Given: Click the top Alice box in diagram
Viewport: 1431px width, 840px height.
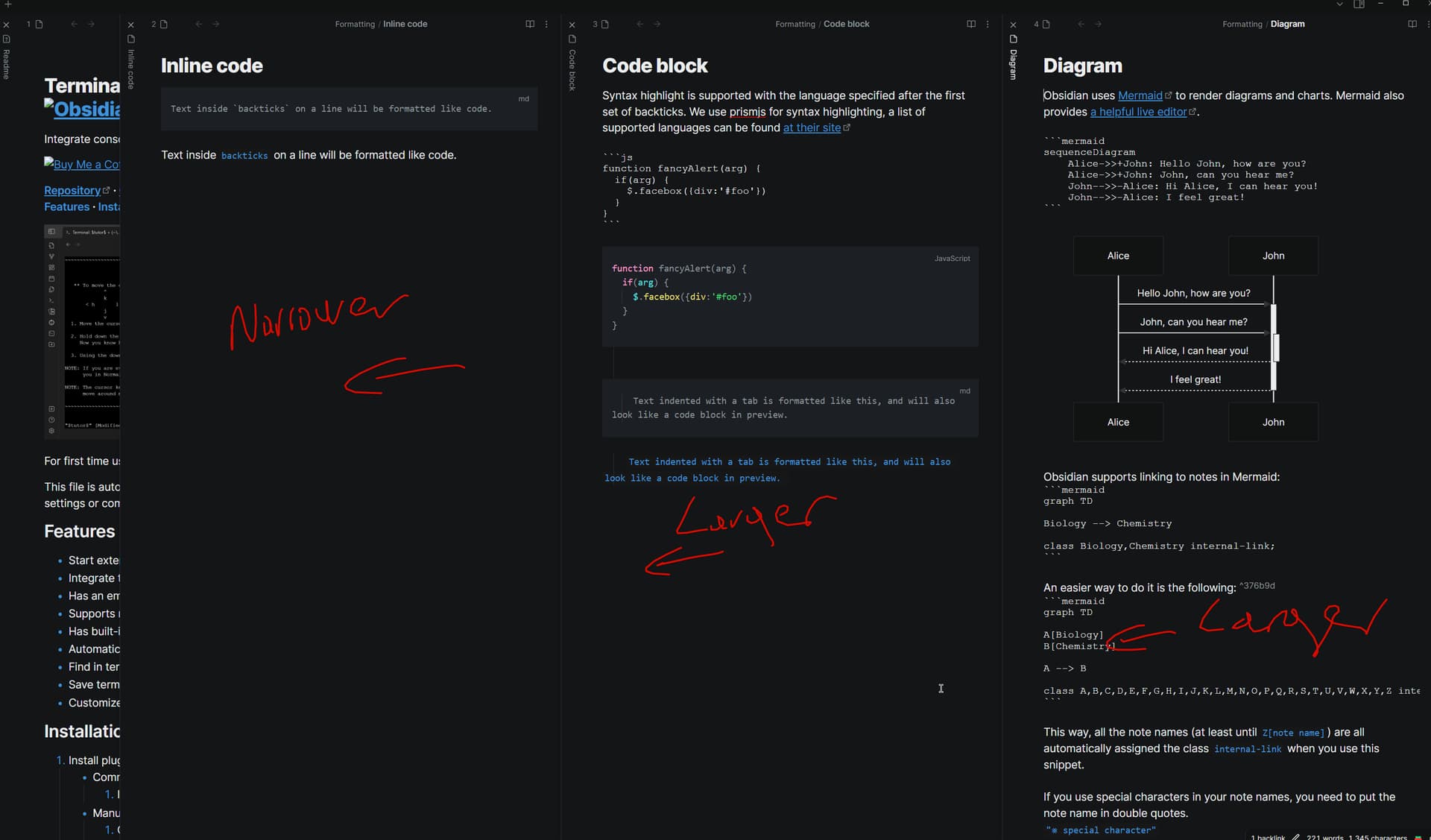Looking at the screenshot, I should point(1118,256).
